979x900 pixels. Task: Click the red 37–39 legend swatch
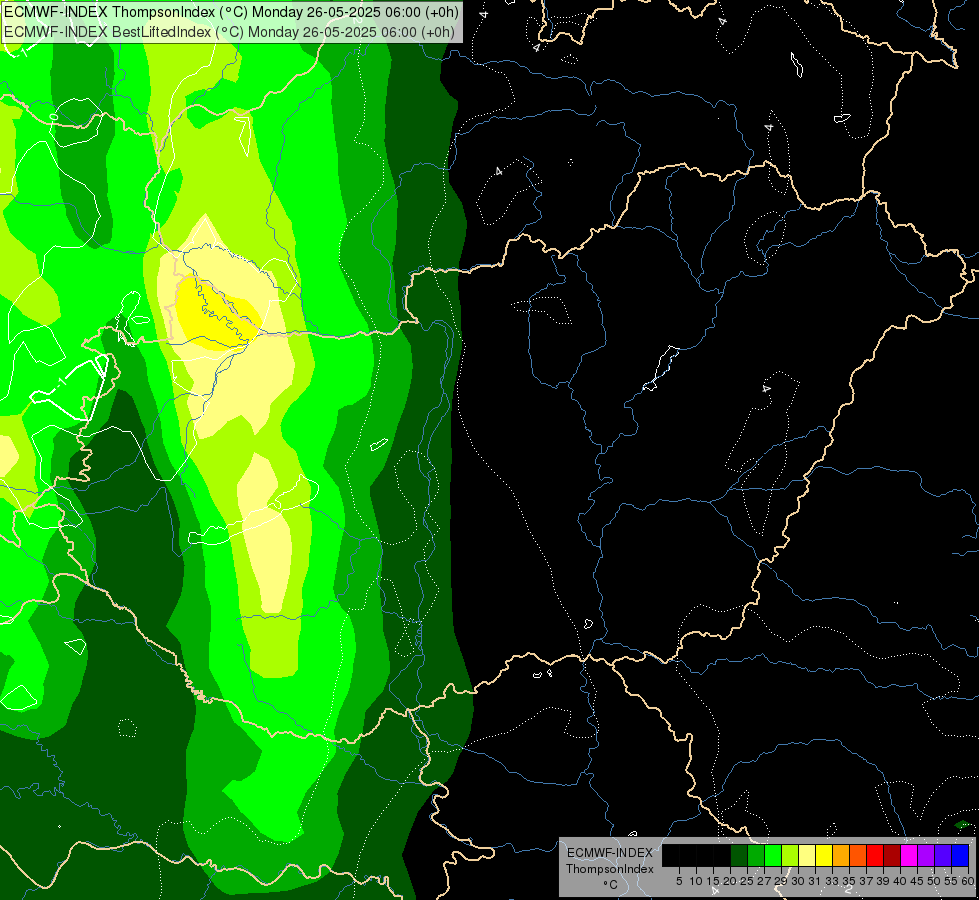(875, 855)
